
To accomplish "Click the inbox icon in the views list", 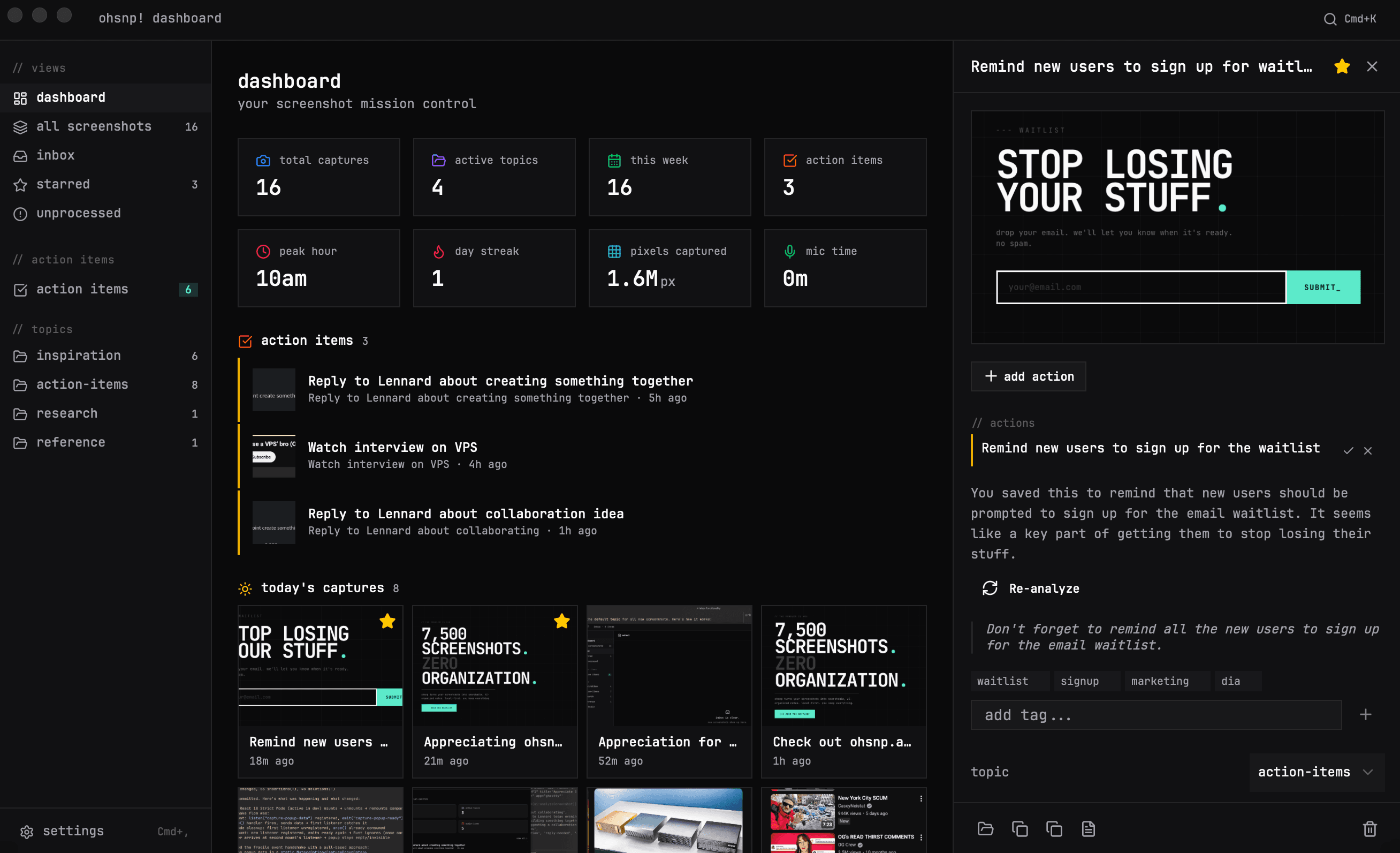I will pyautogui.click(x=20, y=155).
